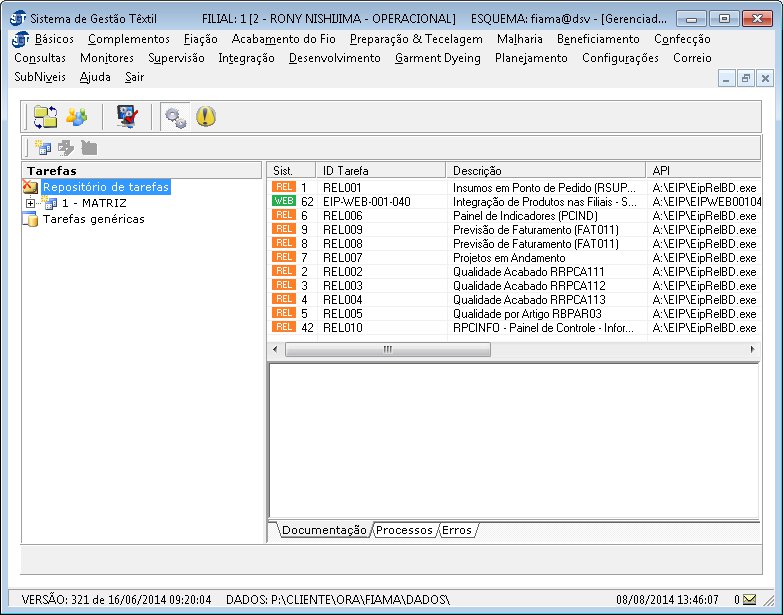Select Repositório de tarefas tree item
The image size is (783, 615).
click(106, 187)
